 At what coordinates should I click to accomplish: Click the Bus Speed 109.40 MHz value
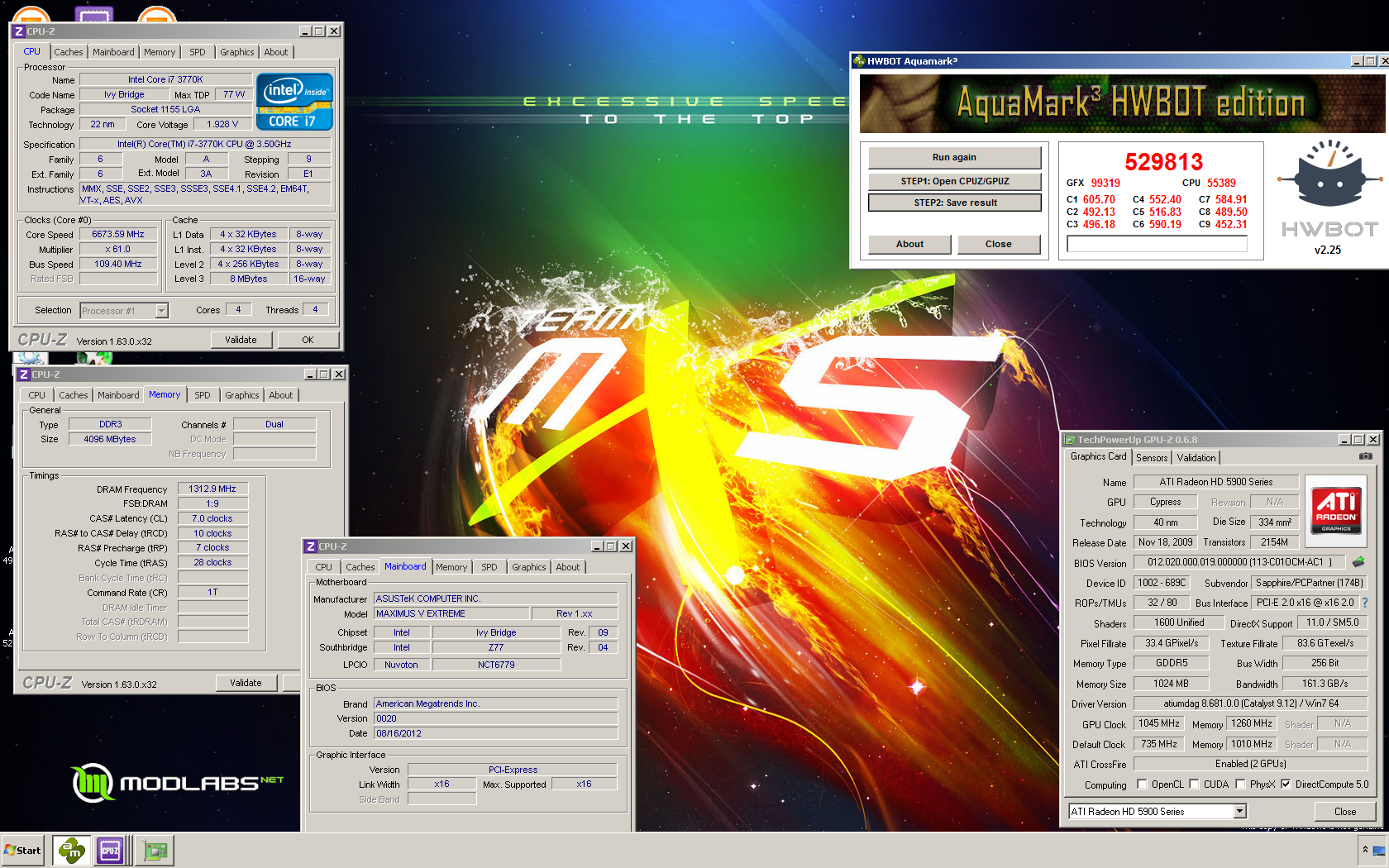point(118,265)
